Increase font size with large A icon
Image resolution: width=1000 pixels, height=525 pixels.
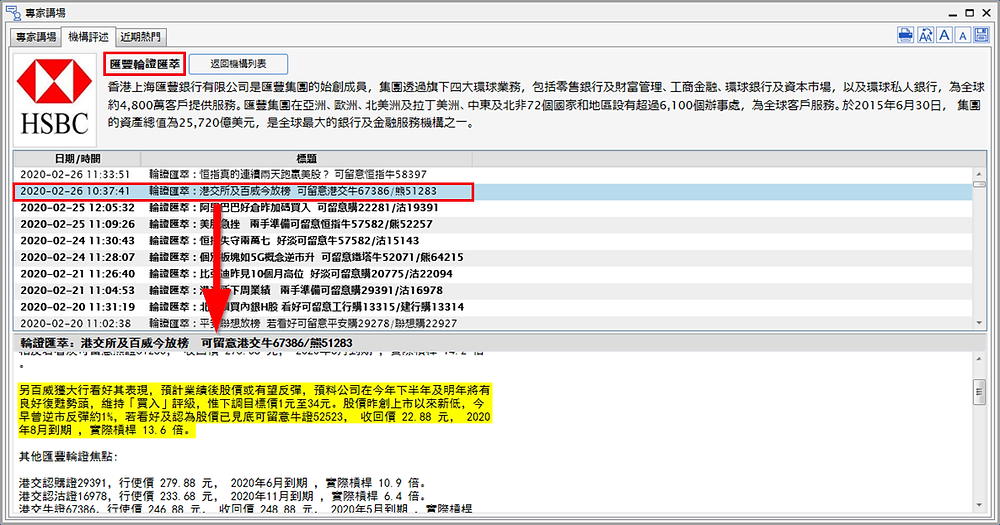click(945, 35)
